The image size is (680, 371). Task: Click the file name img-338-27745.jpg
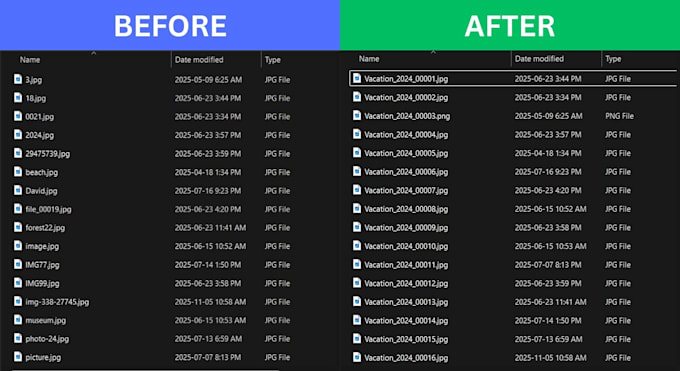coord(57,302)
